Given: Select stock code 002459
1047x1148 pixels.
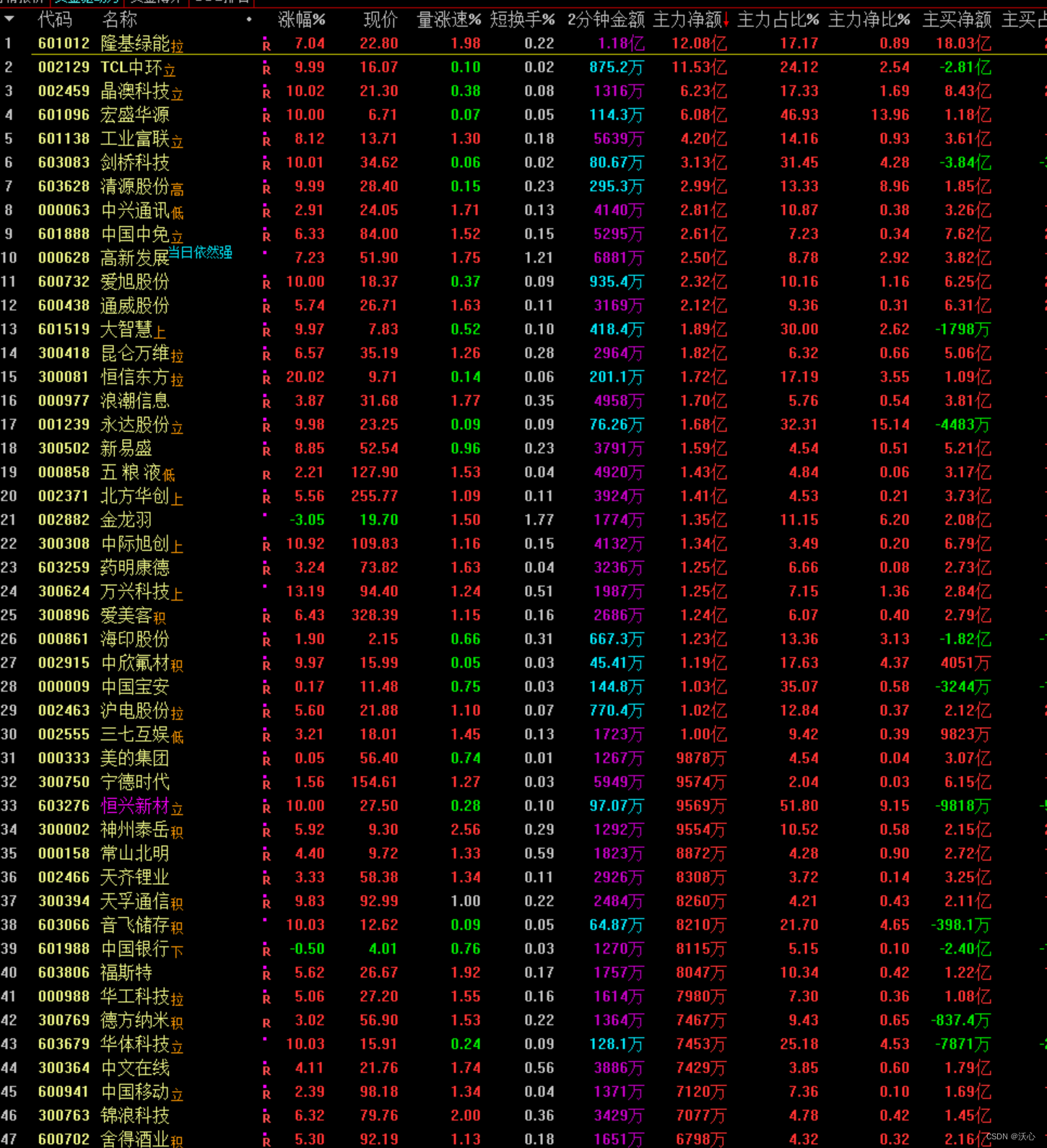Looking at the screenshot, I should coord(64,91).
